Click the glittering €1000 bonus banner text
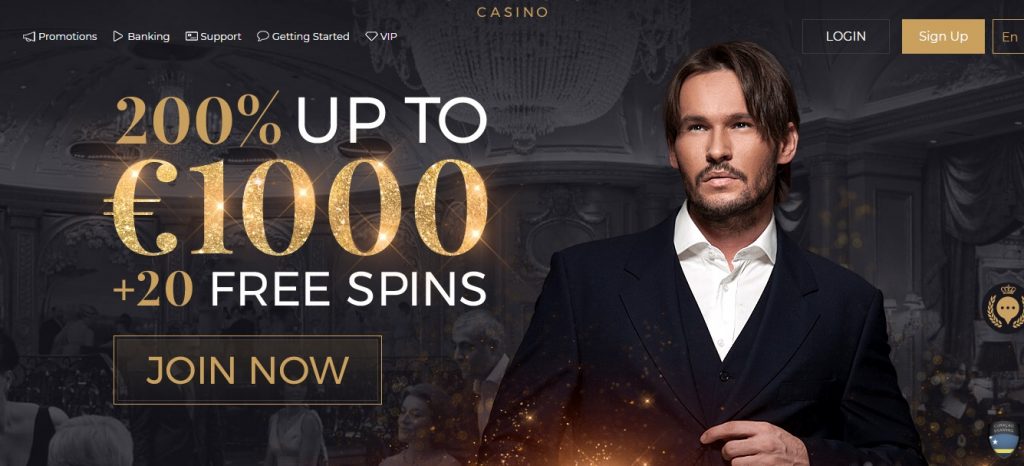The height and width of the screenshot is (466, 1024). tap(296, 207)
